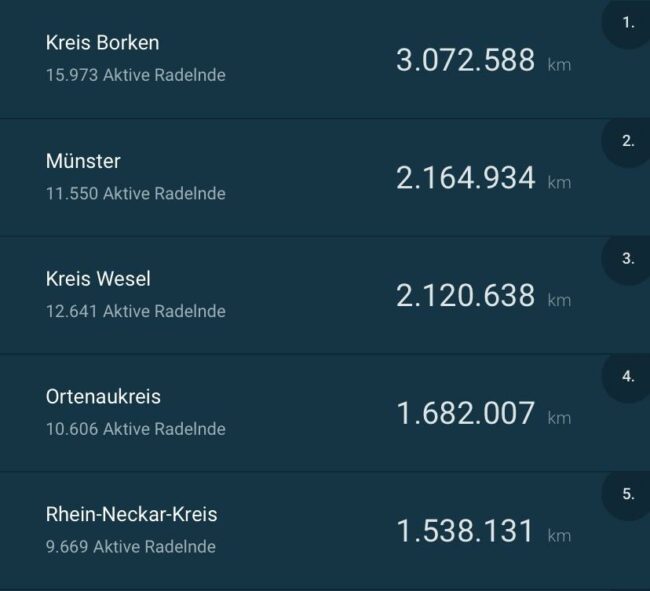Click the 3.072.588 km distance value
Viewport: 650px width, 591px height.
(x=466, y=61)
